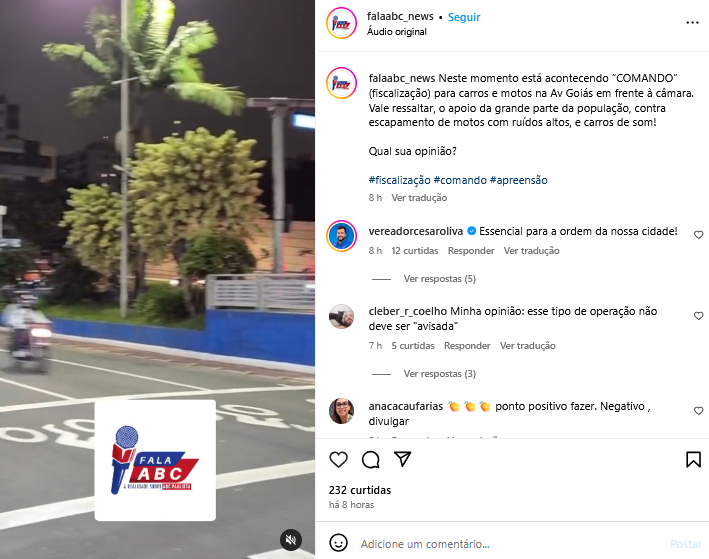The width and height of the screenshot is (709, 559).
Task: Open comments via the speech bubble icon
Action: (370, 460)
